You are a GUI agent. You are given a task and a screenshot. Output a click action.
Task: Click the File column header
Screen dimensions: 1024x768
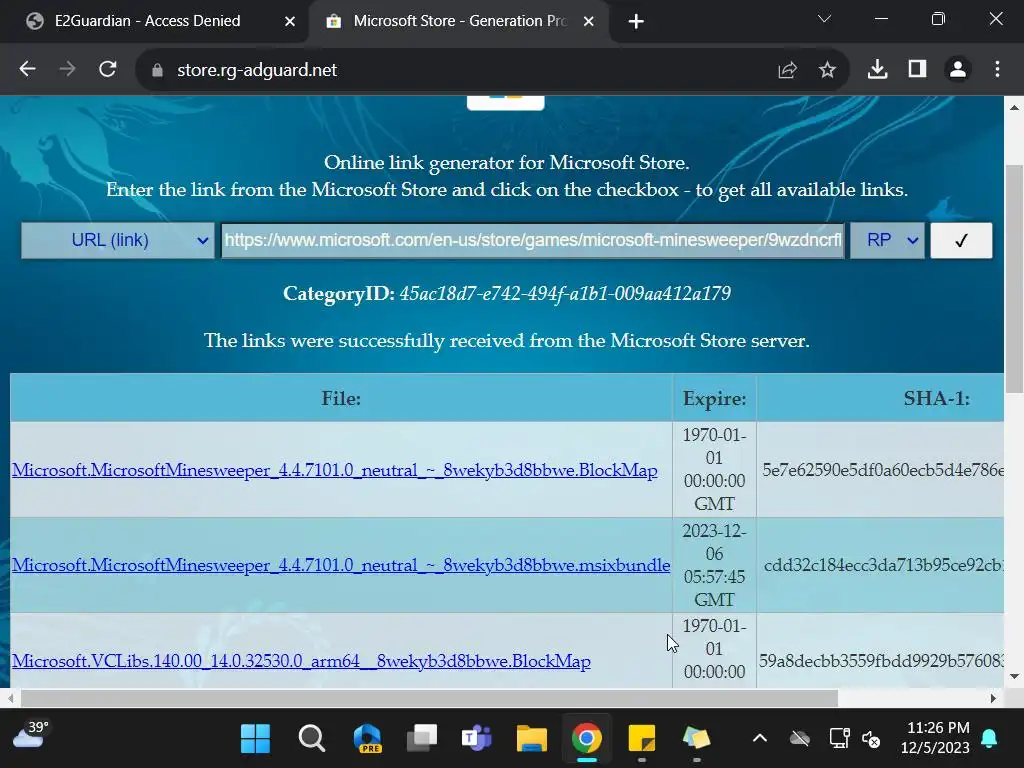(x=341, y=398)
